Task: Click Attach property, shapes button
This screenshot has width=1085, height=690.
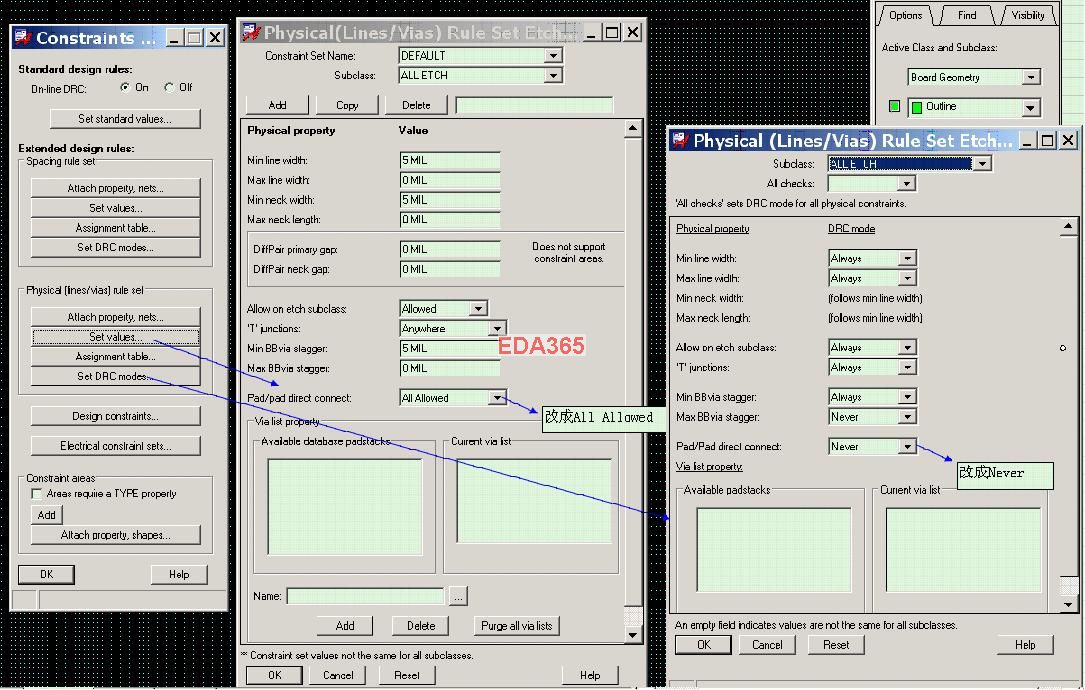Action: click(x=116, y=535)
